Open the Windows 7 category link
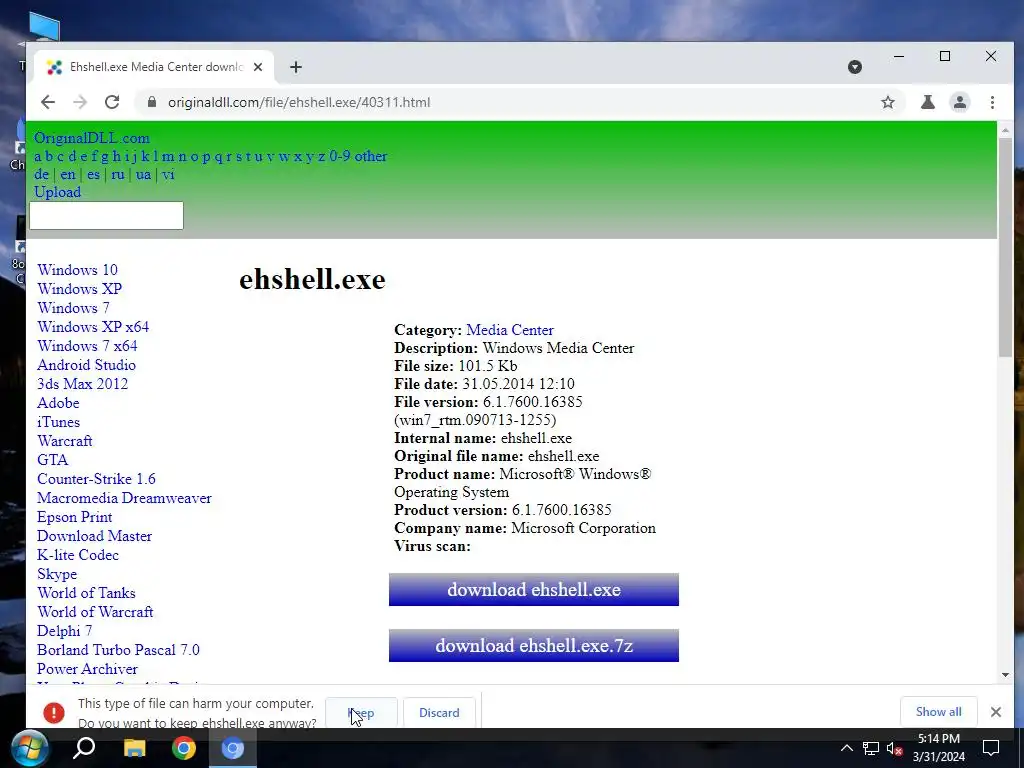This screenshot has width=1024, height=768. (73, 308)
